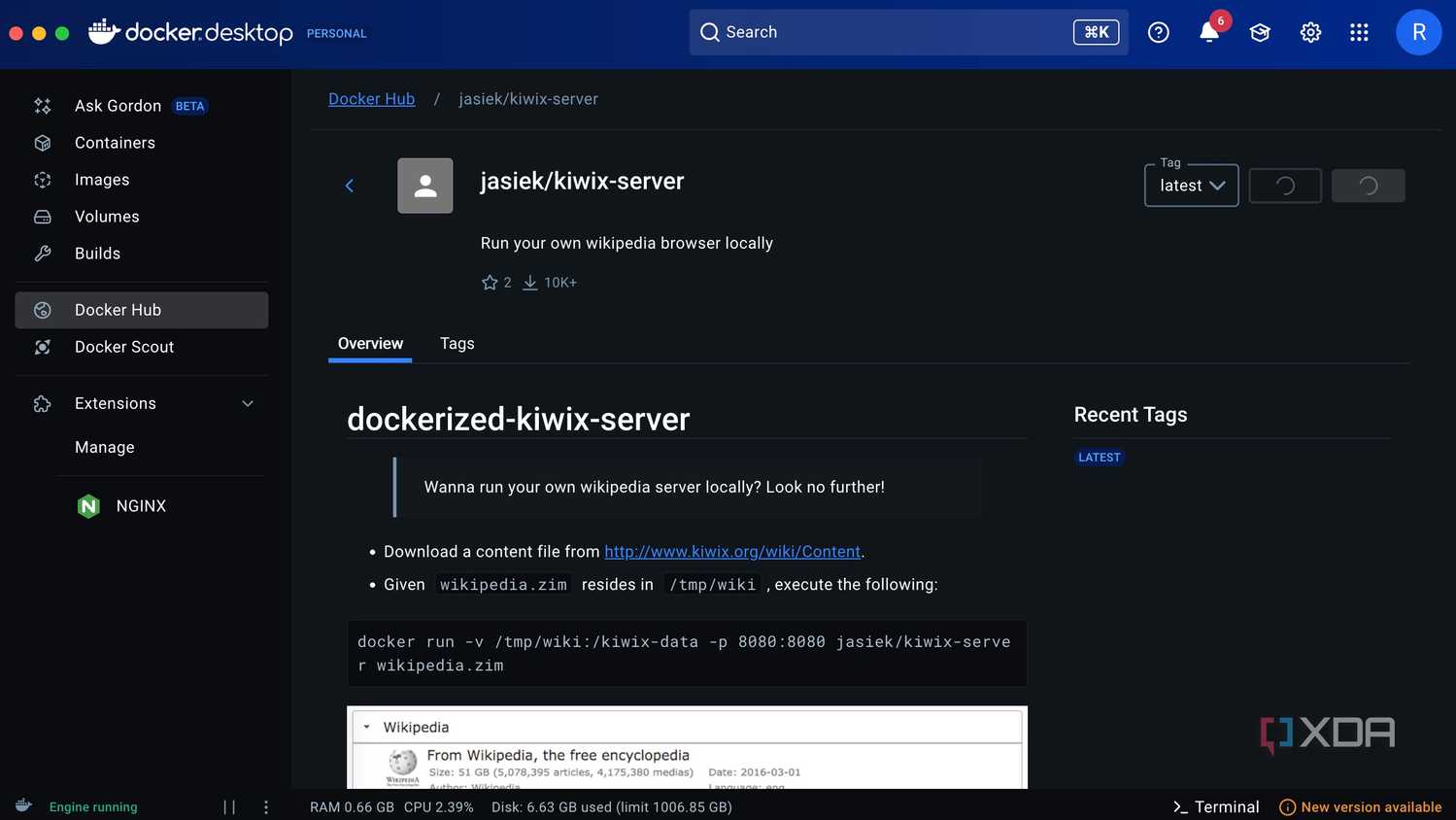The image size is (1456, 820).
Task: Click the NGINX hexagon logo icon
Action: point(88,506)
